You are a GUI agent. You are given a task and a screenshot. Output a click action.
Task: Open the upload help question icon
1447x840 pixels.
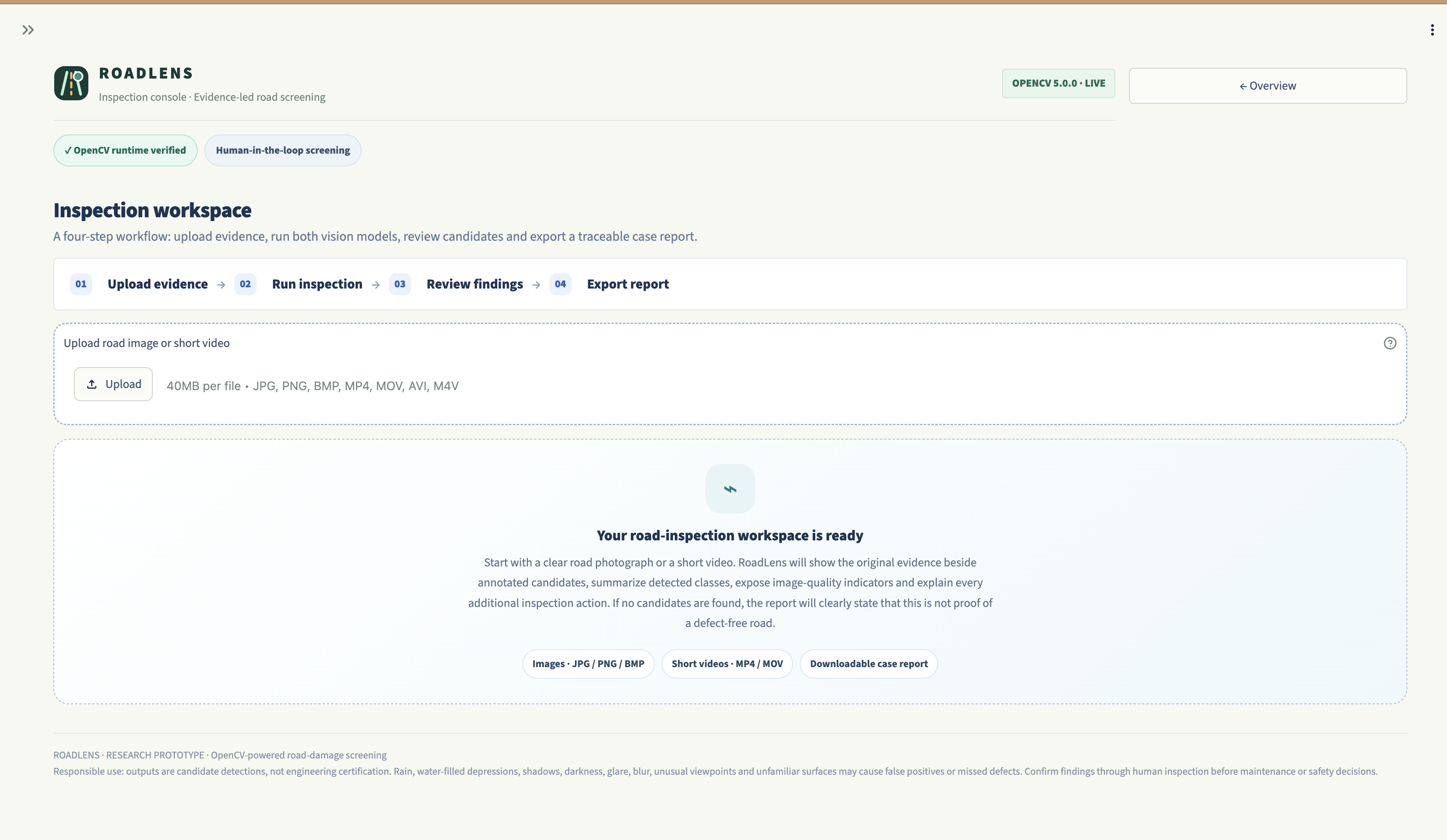tap(1389, 343)
